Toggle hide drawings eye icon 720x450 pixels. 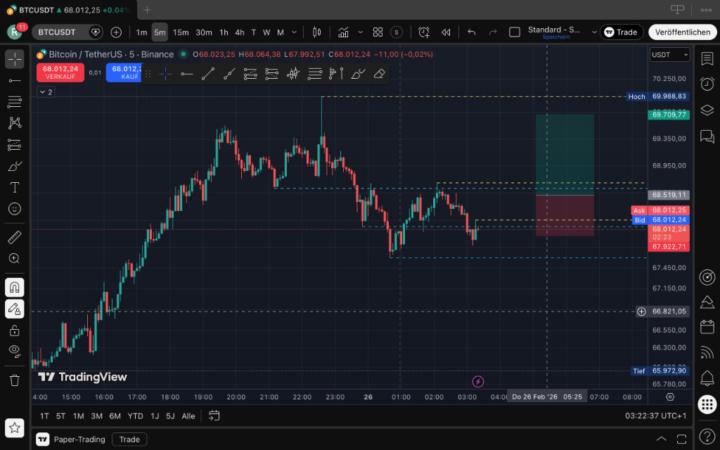tap(14, 351)
